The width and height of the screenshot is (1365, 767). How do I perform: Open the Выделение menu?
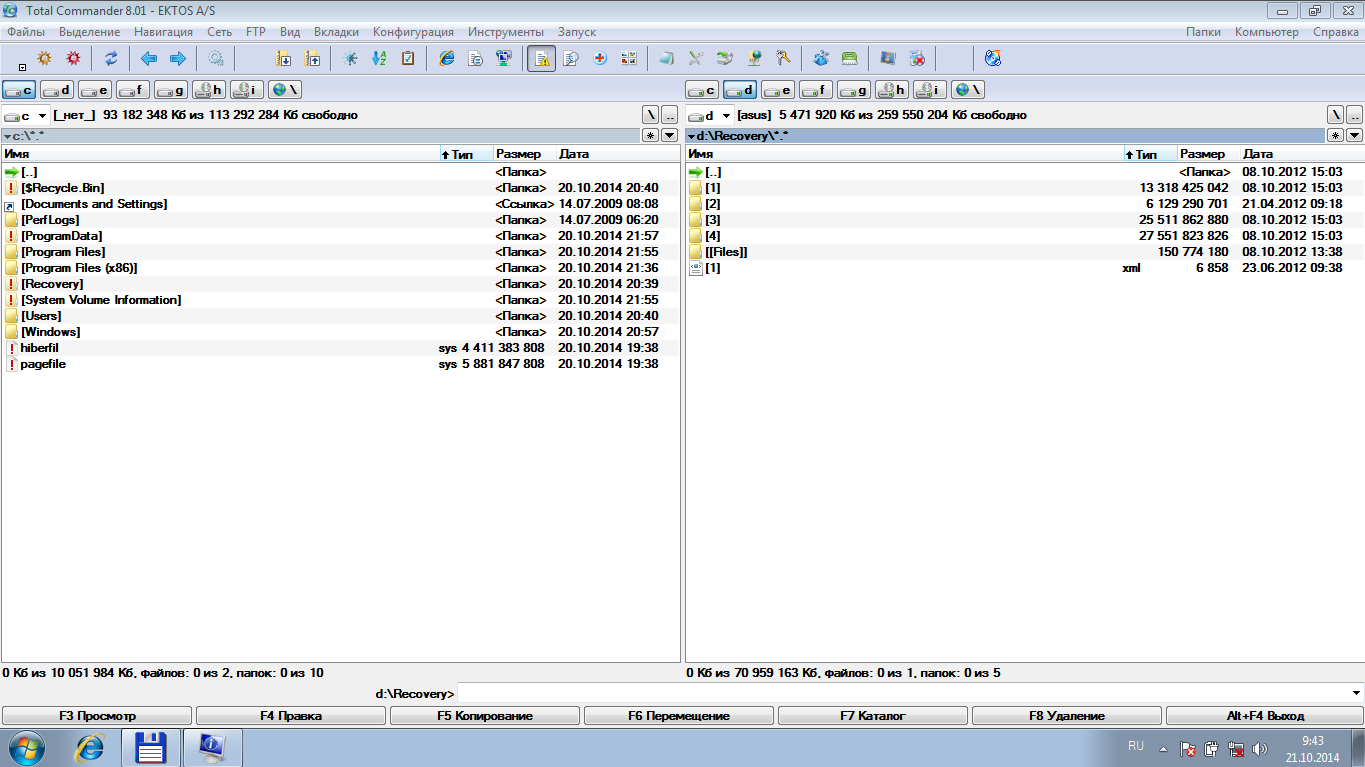[x=89, y=32]
